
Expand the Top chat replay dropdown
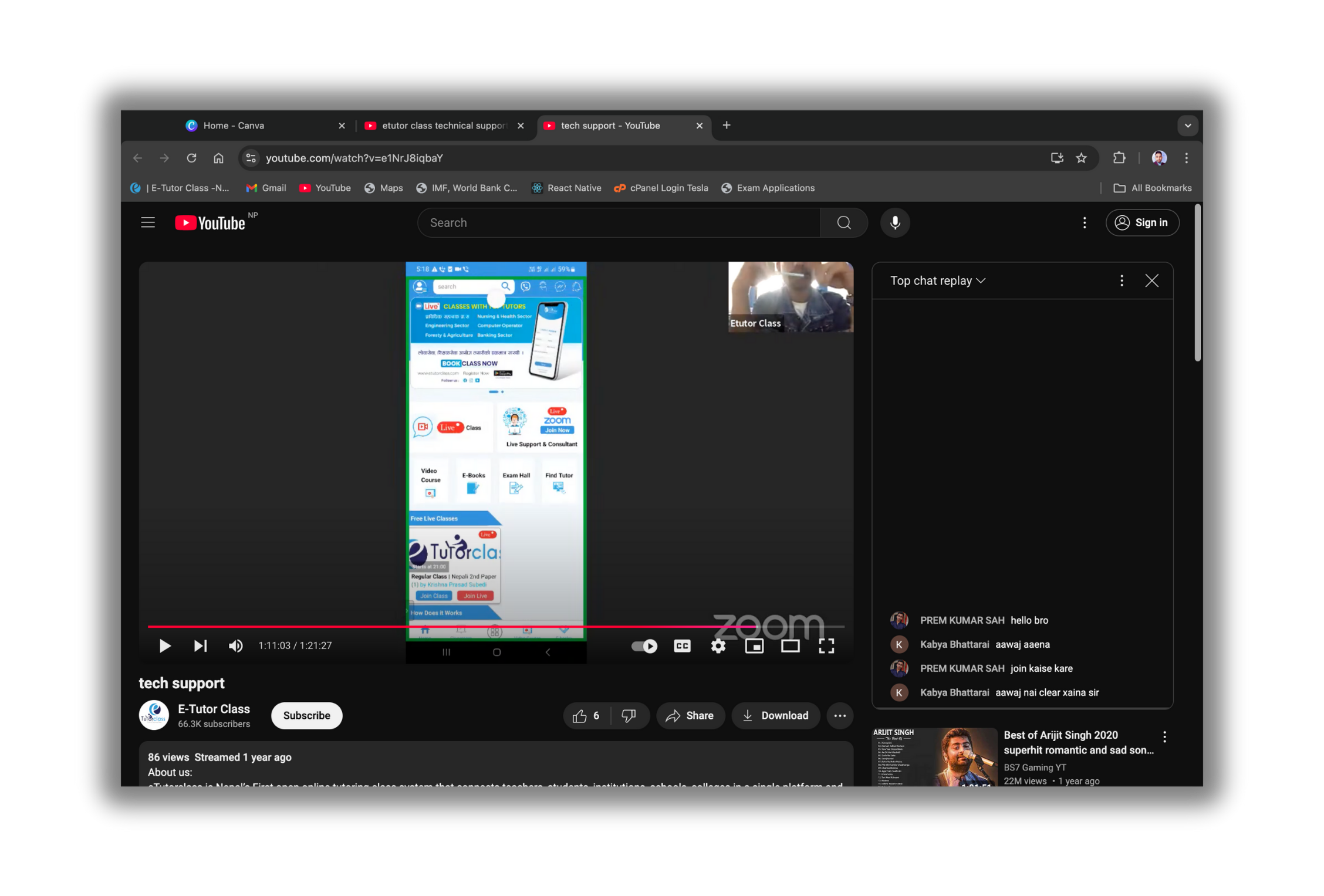[937, 281]
